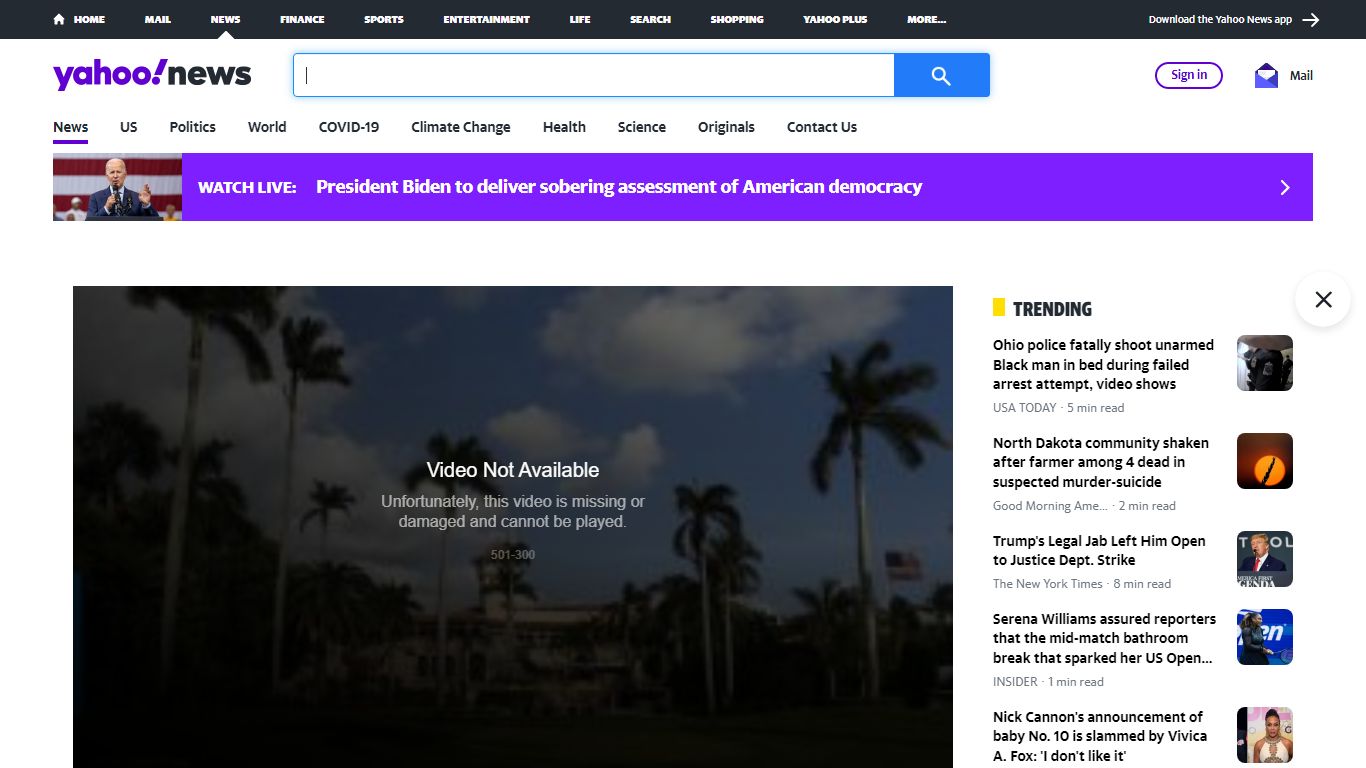Viewport: 1366px width, 768px height.
Task: Switch to the US section tab
Action: 129,127
